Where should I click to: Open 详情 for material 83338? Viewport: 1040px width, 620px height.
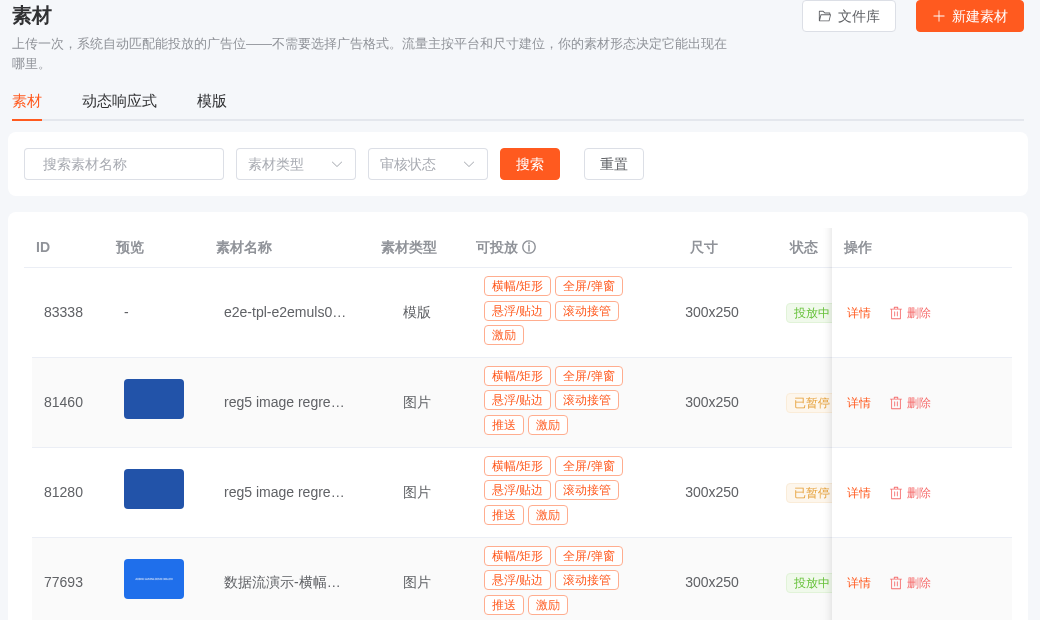click(858, 313)
